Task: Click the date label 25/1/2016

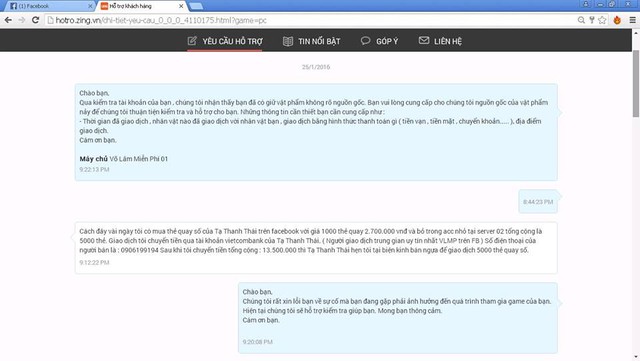Action: pyautogui.click(x=316, y=67)
